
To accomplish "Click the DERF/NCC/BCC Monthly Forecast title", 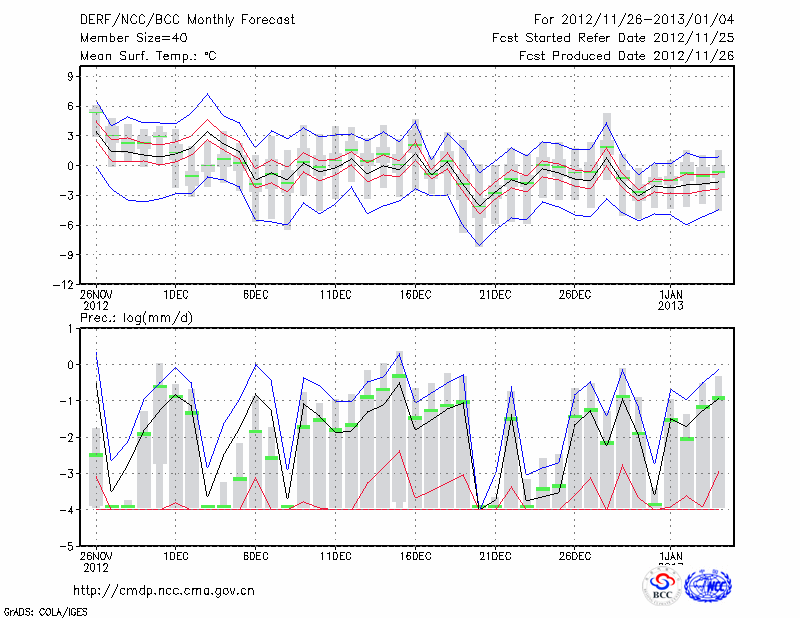I will pos(184,20).
